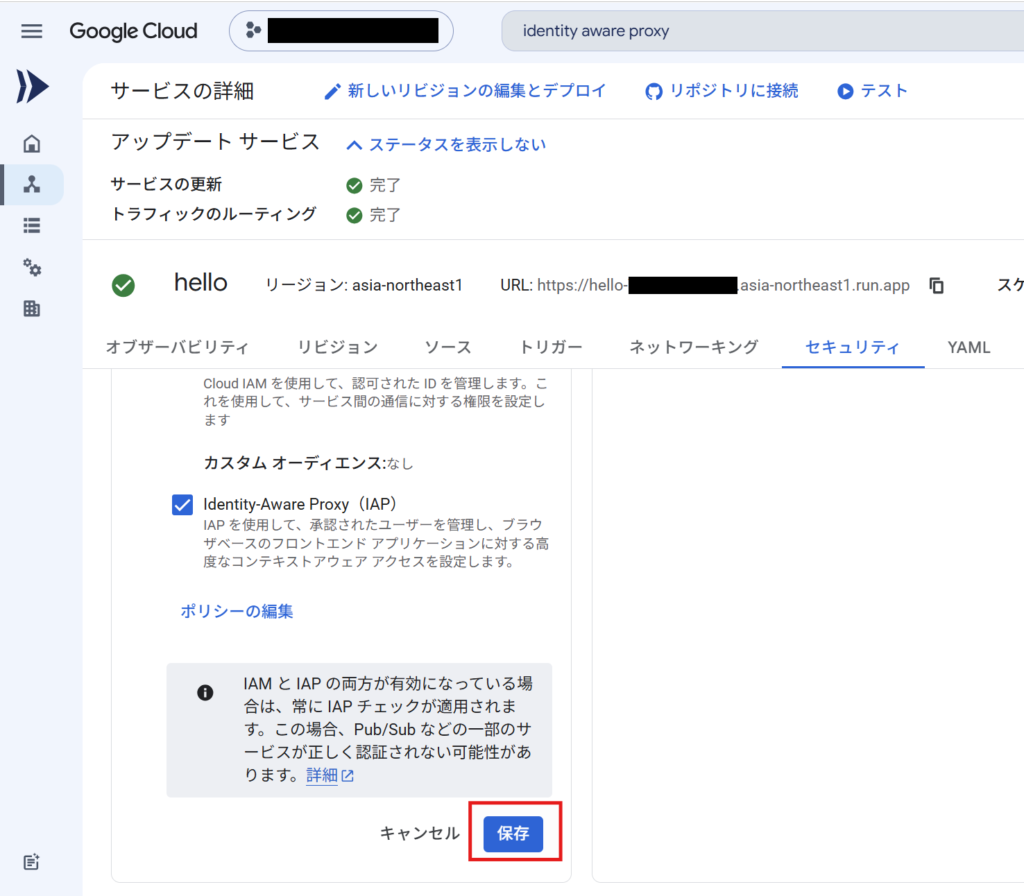Click リポジトリに接続 button
Viewport: 1024px width, 896px height.
722,91
